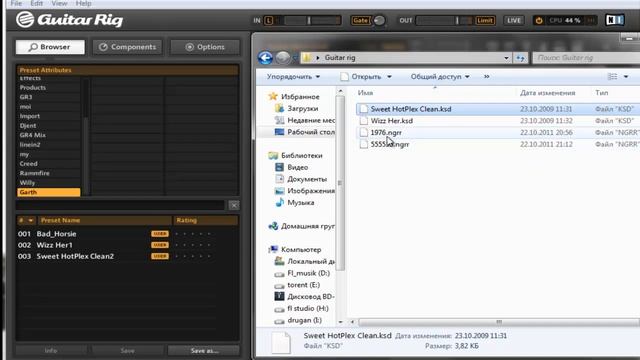The image size is (640, 360).
Task: Change the file view mode icon
Action: coord(612,77)
